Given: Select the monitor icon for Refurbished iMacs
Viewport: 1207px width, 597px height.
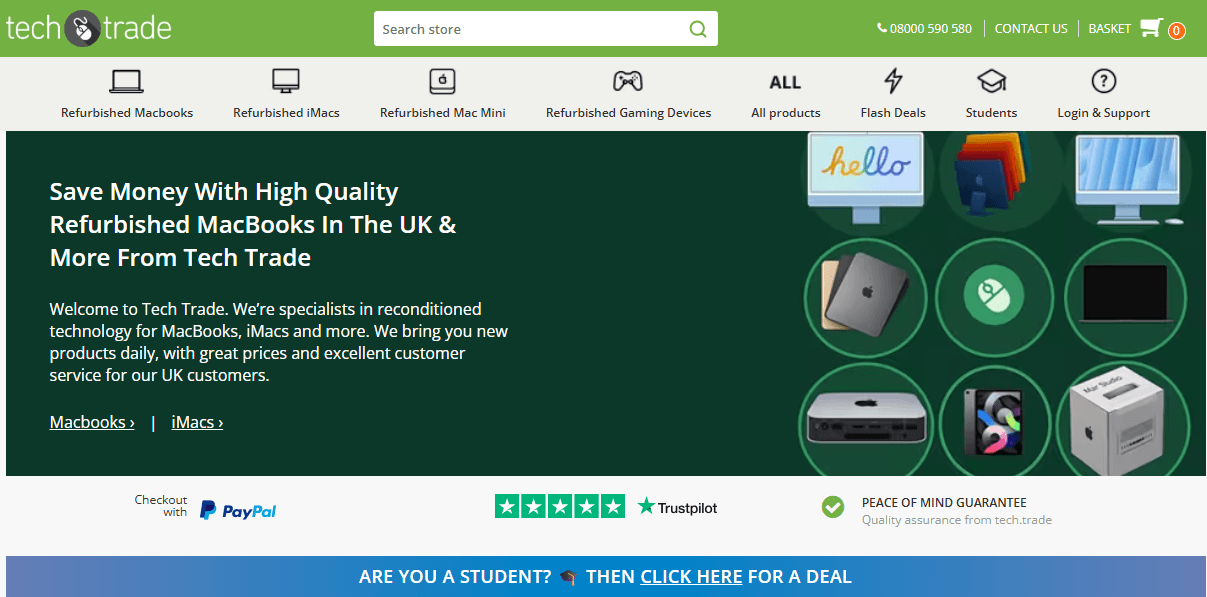Looking at the screenshot, I should click(x=286, y=81).
